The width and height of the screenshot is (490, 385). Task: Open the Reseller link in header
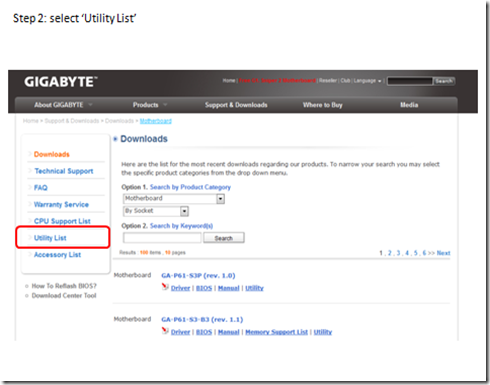point(328,81)
